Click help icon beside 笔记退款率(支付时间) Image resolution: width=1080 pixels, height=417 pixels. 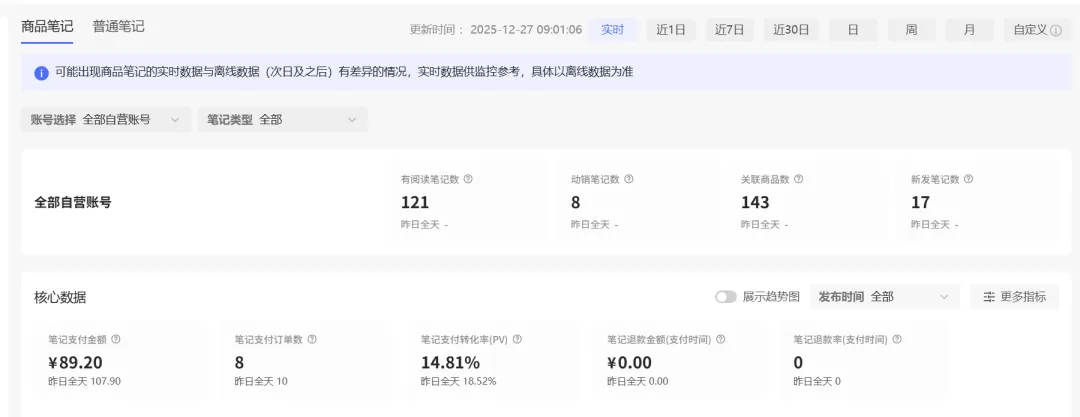(x=897, y=339)
